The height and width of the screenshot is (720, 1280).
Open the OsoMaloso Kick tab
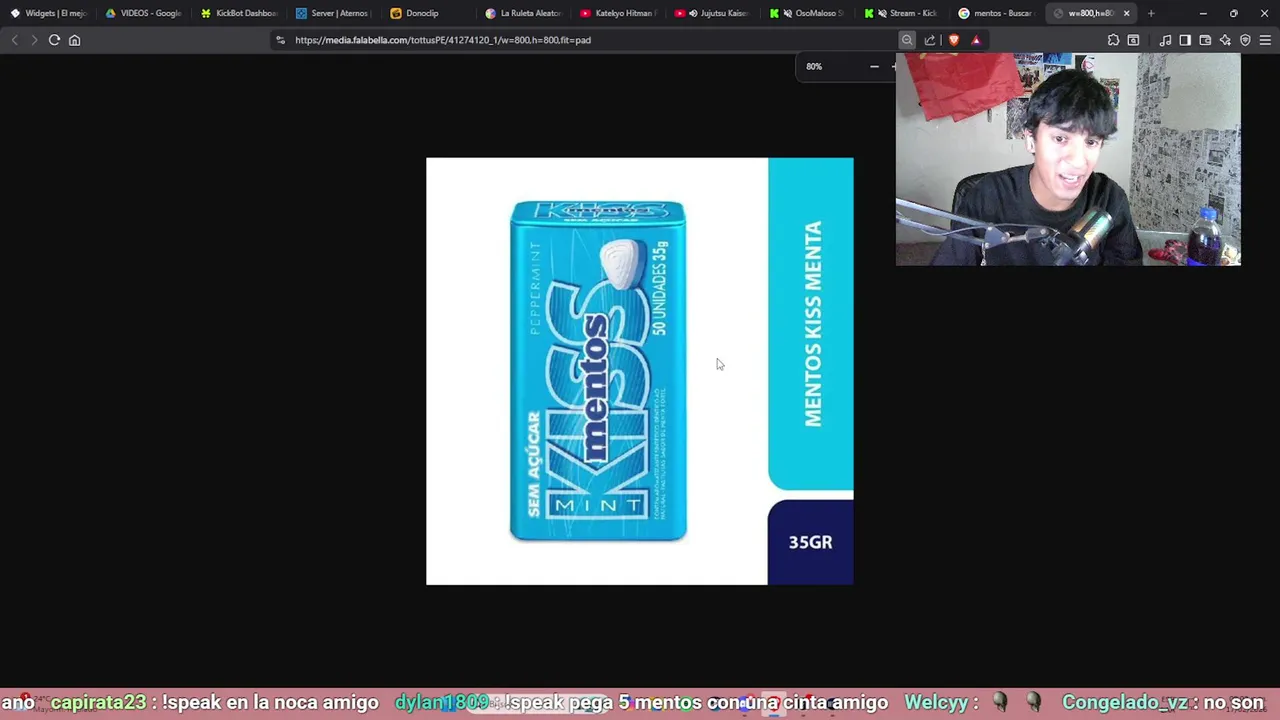tap(808, 13)
